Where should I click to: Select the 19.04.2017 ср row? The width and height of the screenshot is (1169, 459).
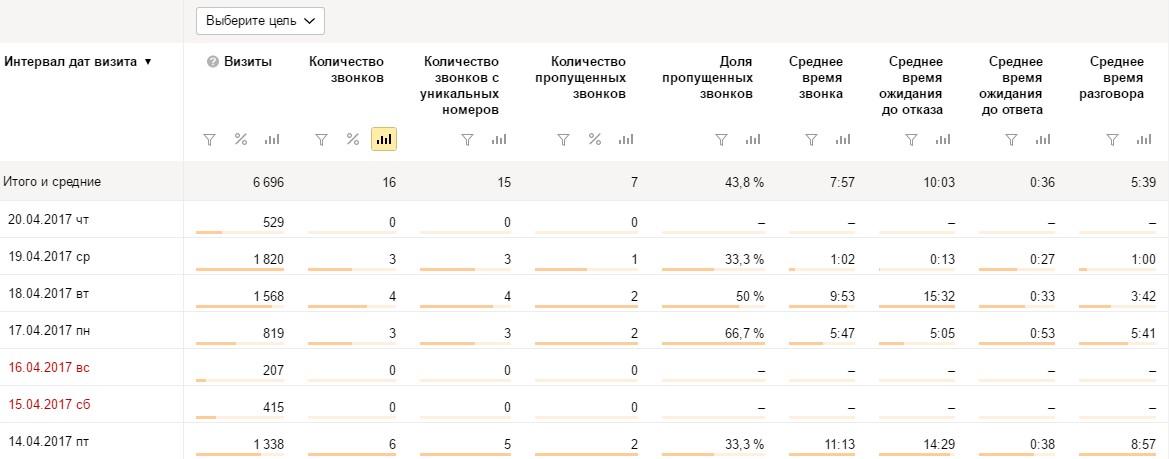point(584,256)
